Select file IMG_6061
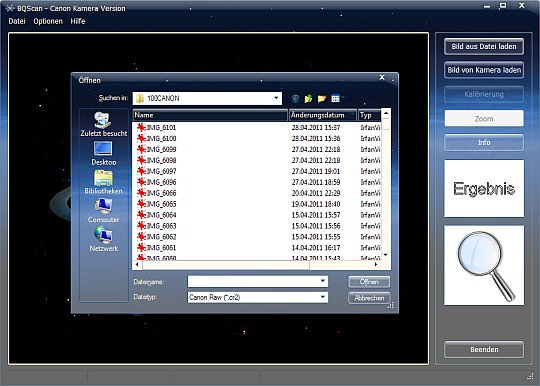The image size is (540, 386). tap(162, 248)
